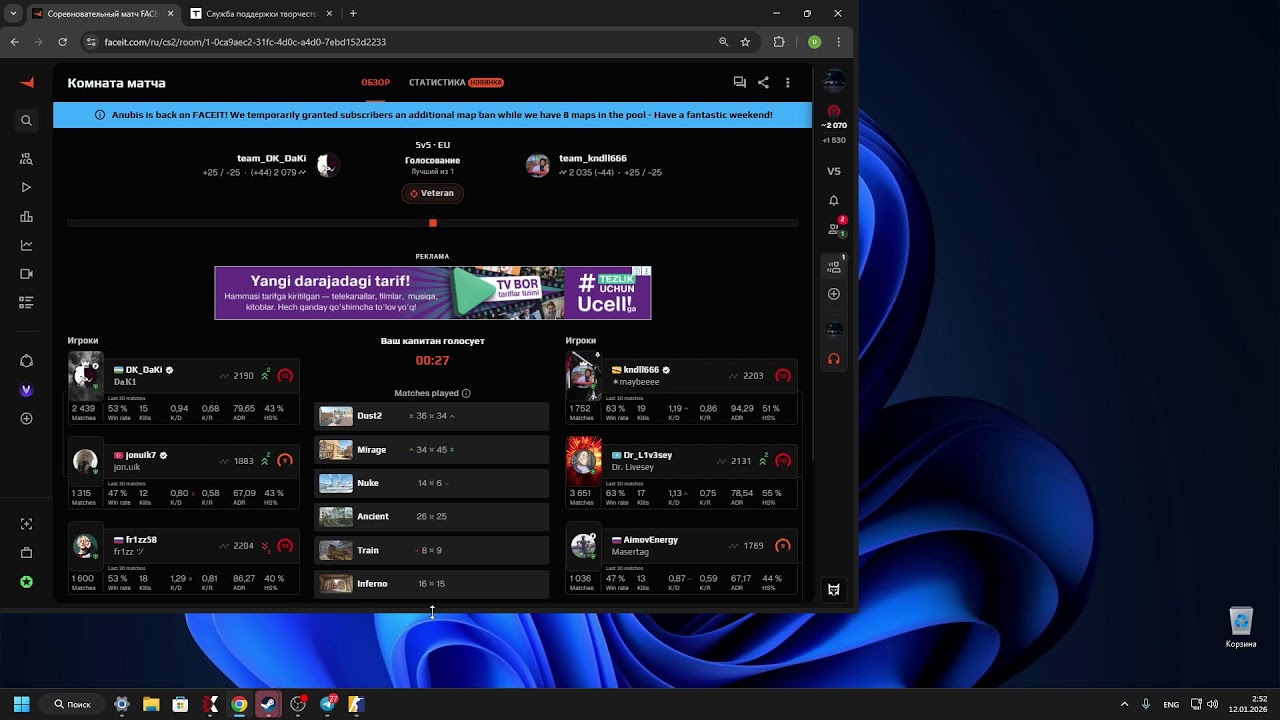
Task: Open the green star icon in sidebar
Action: (x=27, y=582)
